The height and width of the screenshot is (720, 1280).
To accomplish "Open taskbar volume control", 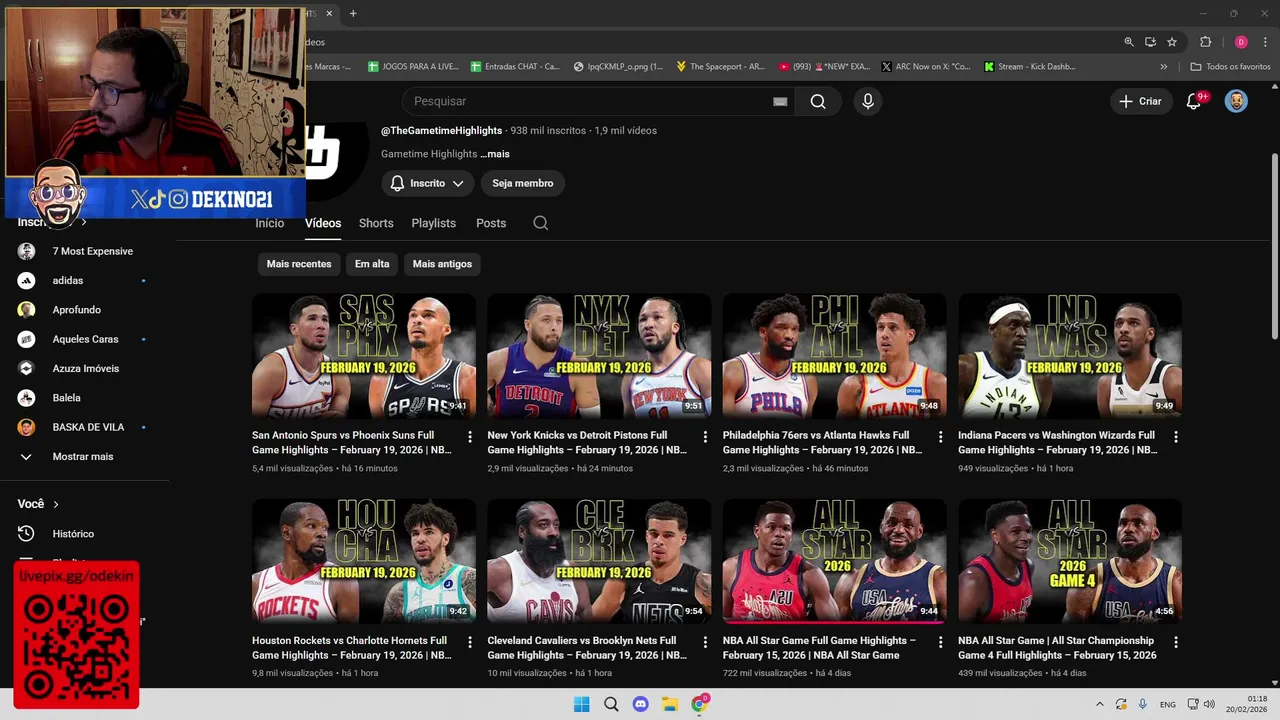I will tap(1209, 704).
